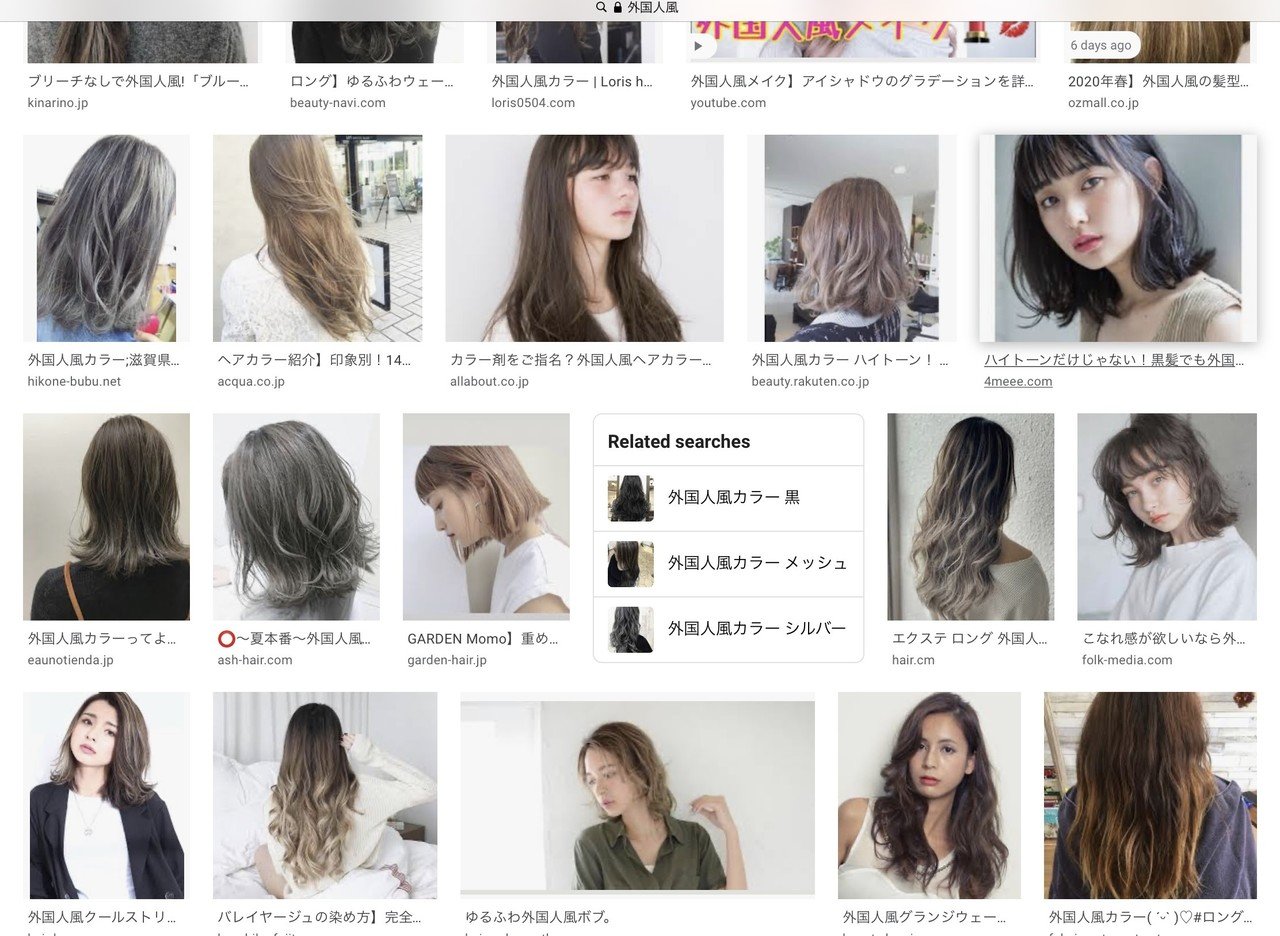1280x936 pixels.
Task: Click the caption GARDEN Momo】重め…
Action: pos(483,638)
